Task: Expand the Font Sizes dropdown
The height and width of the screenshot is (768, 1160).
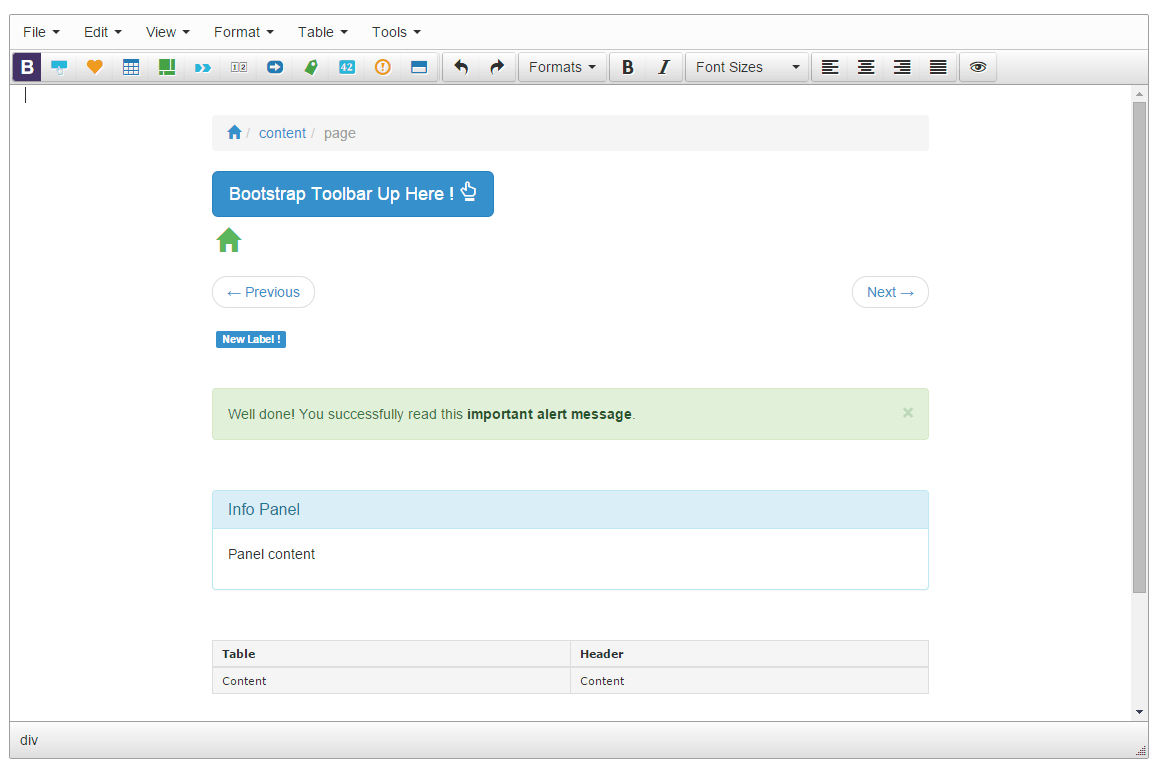Action: (x=747, y=67)
